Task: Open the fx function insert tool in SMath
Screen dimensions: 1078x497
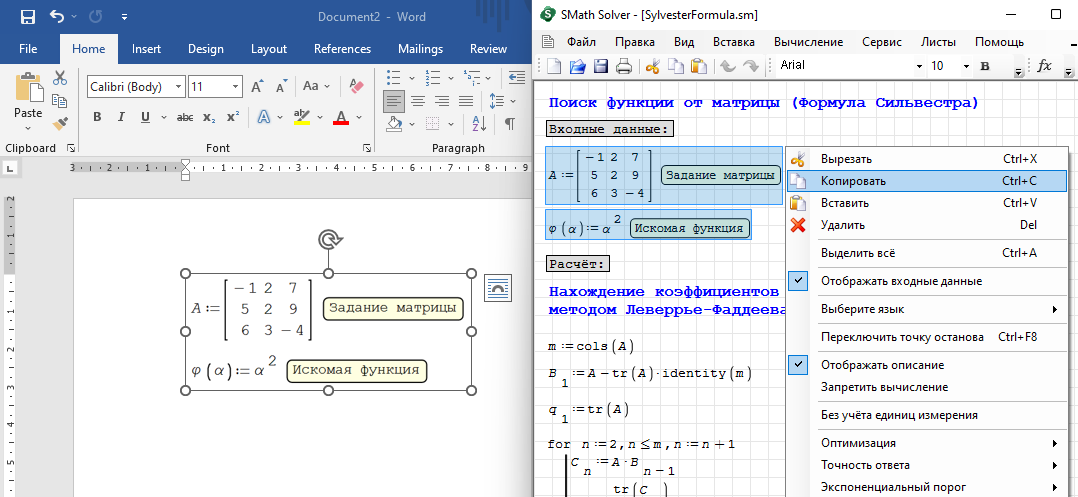Action: pyautogui.click(x=1045, y=66)
